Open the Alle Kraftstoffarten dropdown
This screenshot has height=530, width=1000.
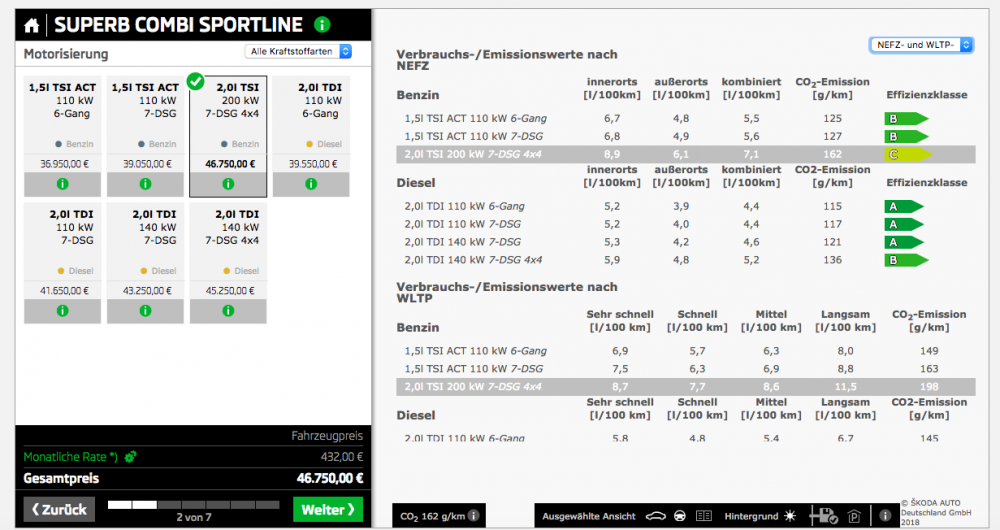(x=298, y=52)
